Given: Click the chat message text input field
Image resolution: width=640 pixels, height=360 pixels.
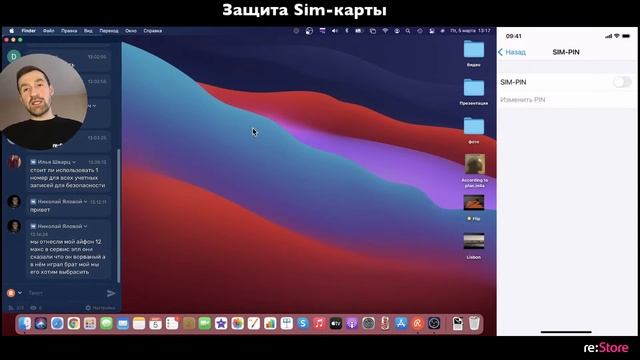Looking at the screenshot, I should pos(65,293).
